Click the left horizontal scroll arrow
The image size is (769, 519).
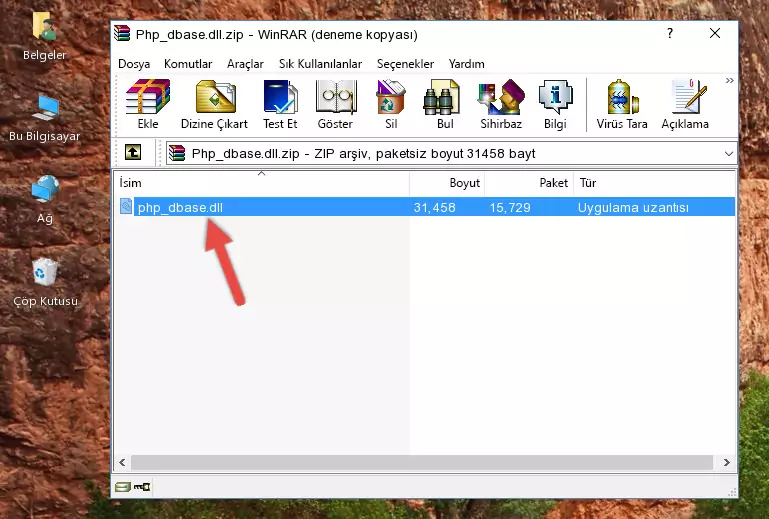click(x=122, y=462)
